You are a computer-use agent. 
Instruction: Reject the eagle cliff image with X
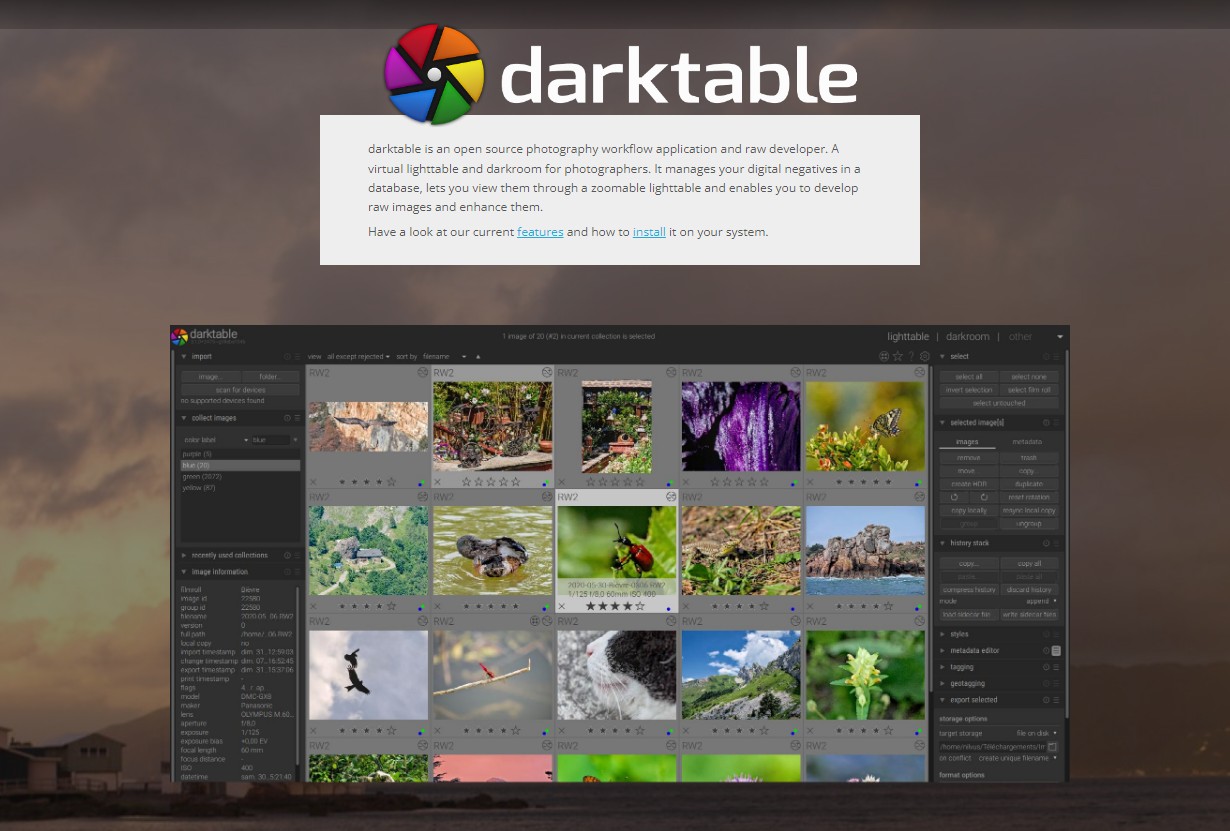click(x=313, y=482)
